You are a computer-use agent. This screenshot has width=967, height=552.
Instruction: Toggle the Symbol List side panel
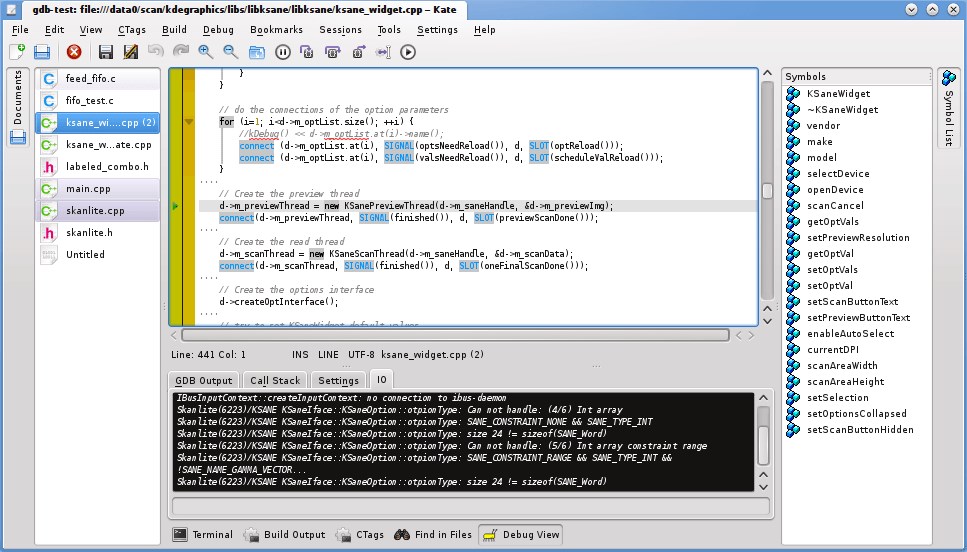pyautogui.click(x=948, y=108)
